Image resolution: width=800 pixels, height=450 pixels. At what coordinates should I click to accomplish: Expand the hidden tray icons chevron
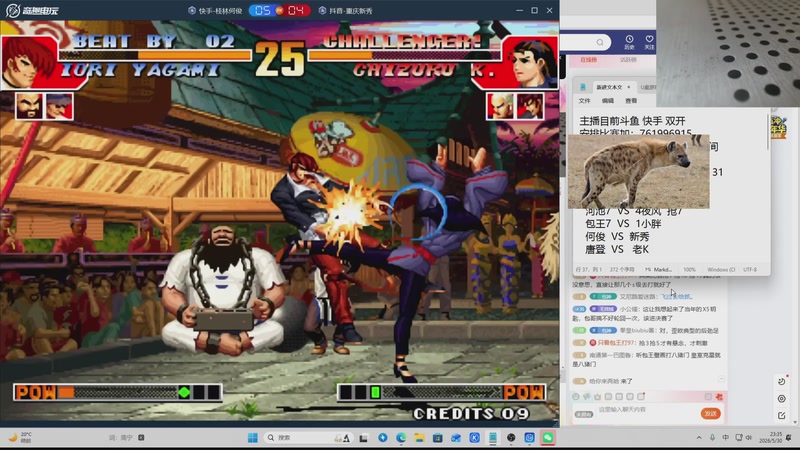699,438
